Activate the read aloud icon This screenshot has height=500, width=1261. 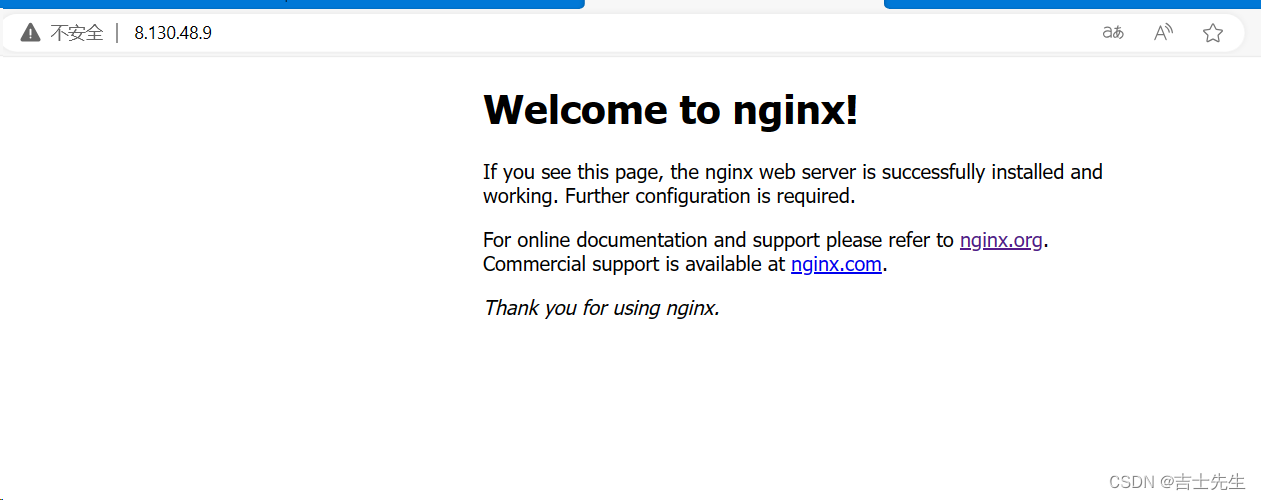(x=1163, y=33)
